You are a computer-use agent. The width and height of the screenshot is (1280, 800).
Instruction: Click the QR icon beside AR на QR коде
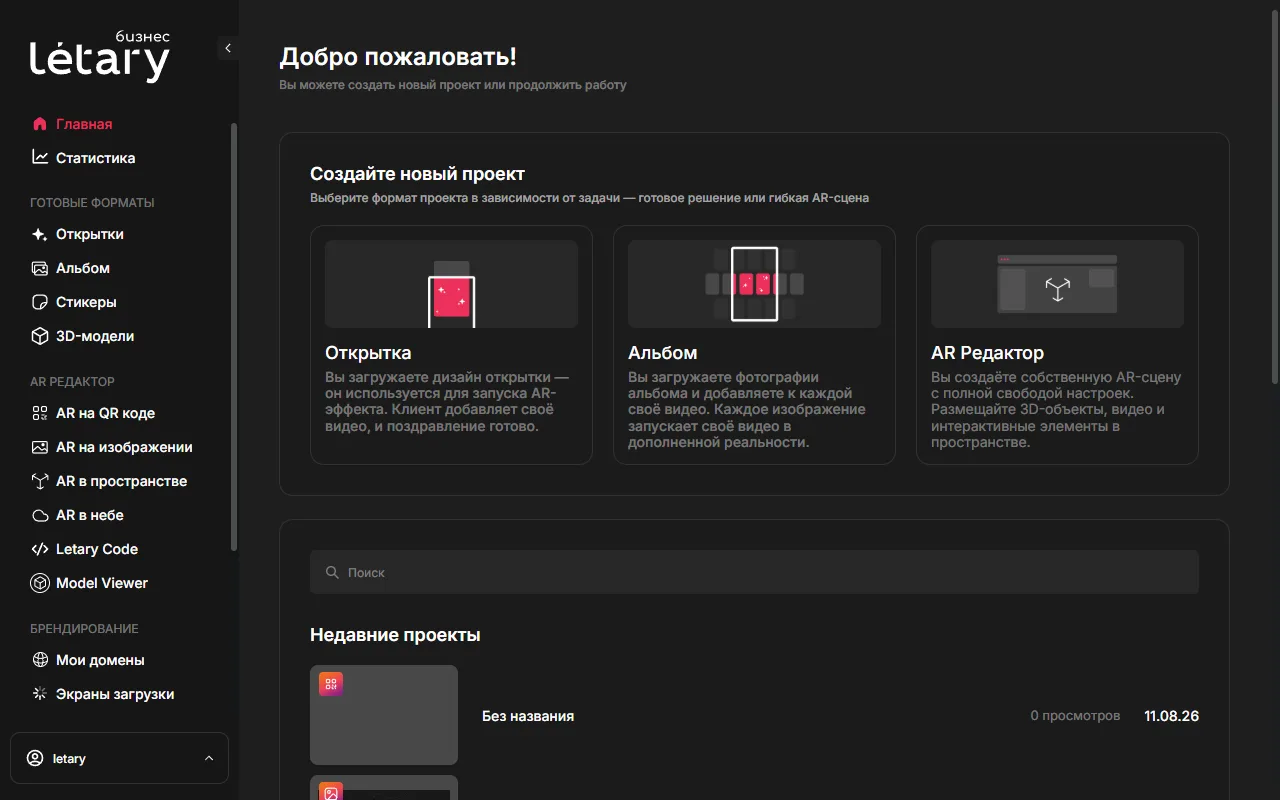40,413
